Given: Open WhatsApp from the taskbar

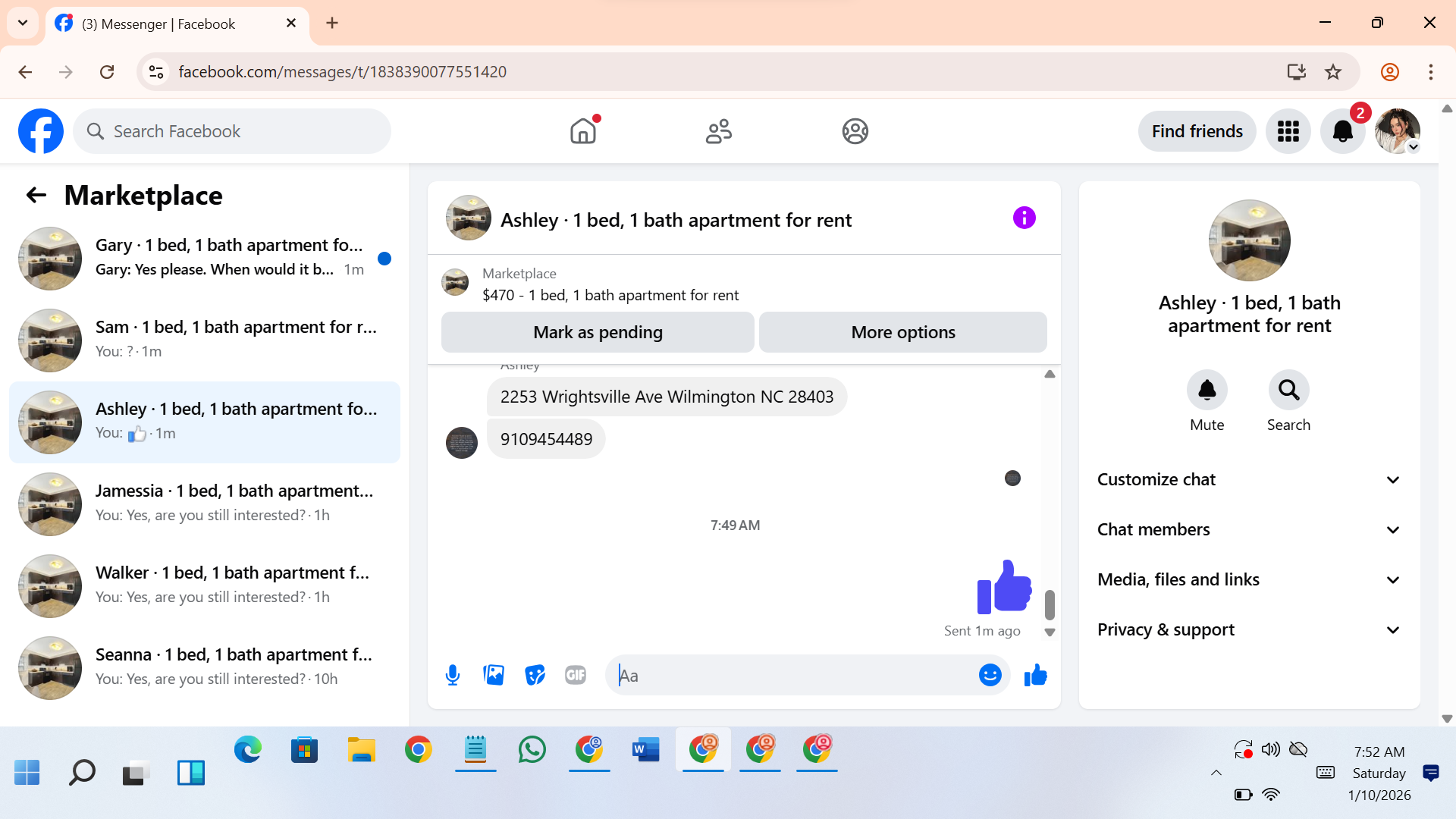Looking at the screenshot, I should [532, 751].
